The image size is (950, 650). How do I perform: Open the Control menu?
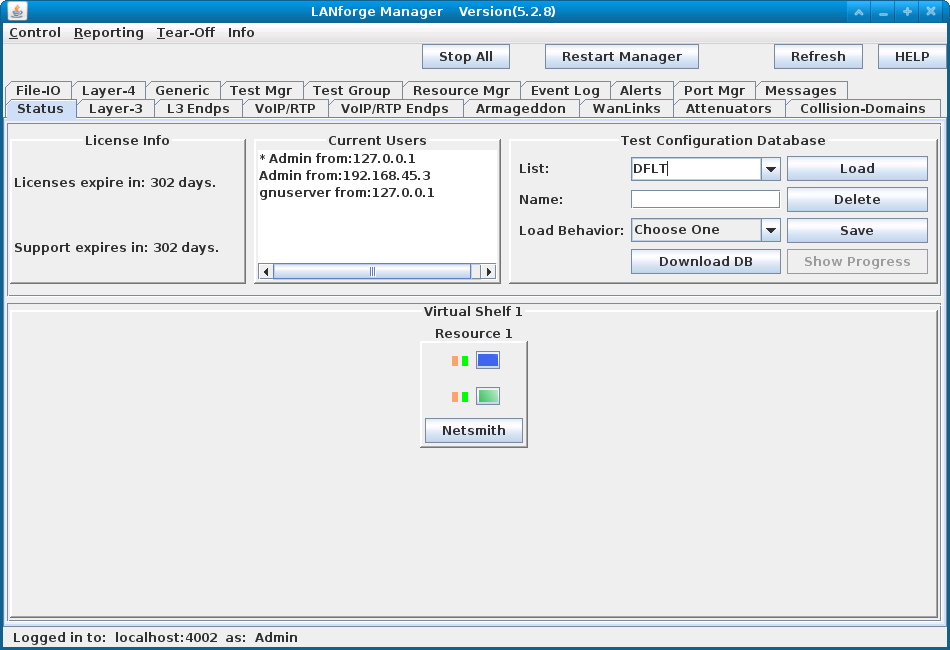point(35,33)
